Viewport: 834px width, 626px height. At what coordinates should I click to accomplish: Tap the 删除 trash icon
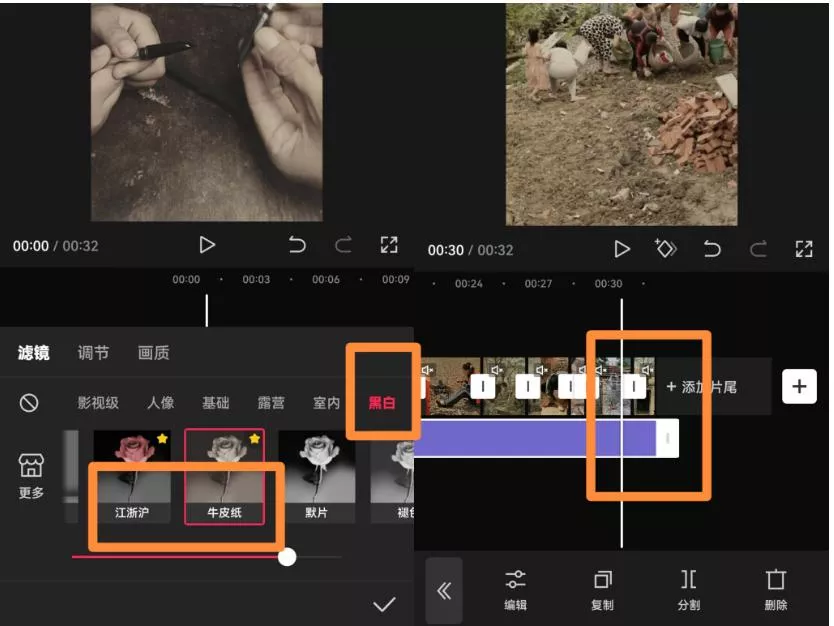pos(775,589)
